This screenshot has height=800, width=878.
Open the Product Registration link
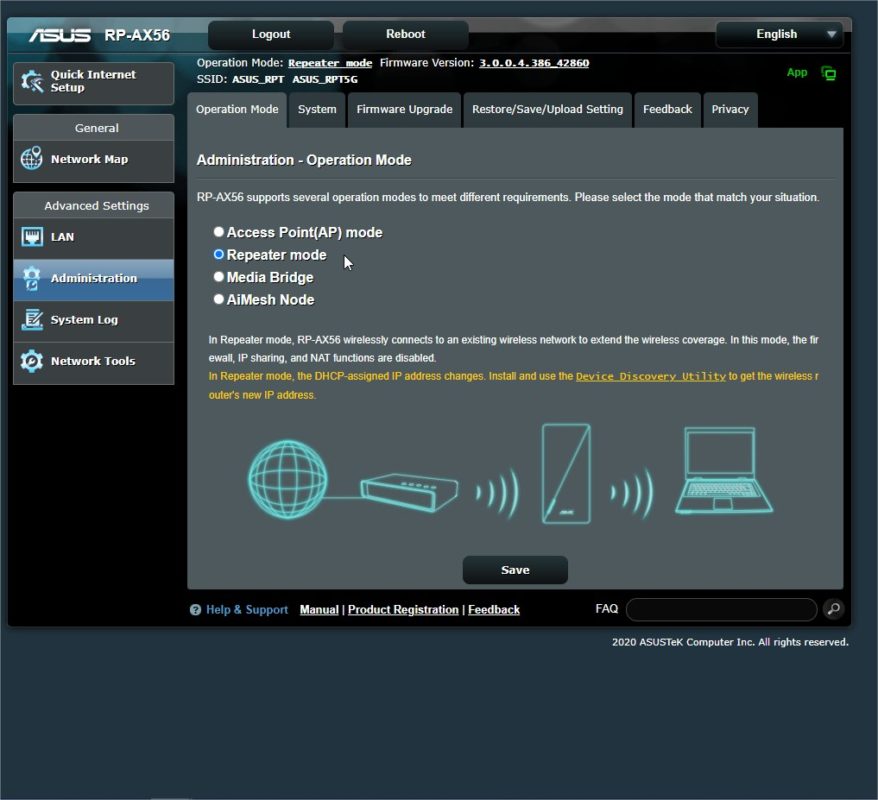(403, 610)
